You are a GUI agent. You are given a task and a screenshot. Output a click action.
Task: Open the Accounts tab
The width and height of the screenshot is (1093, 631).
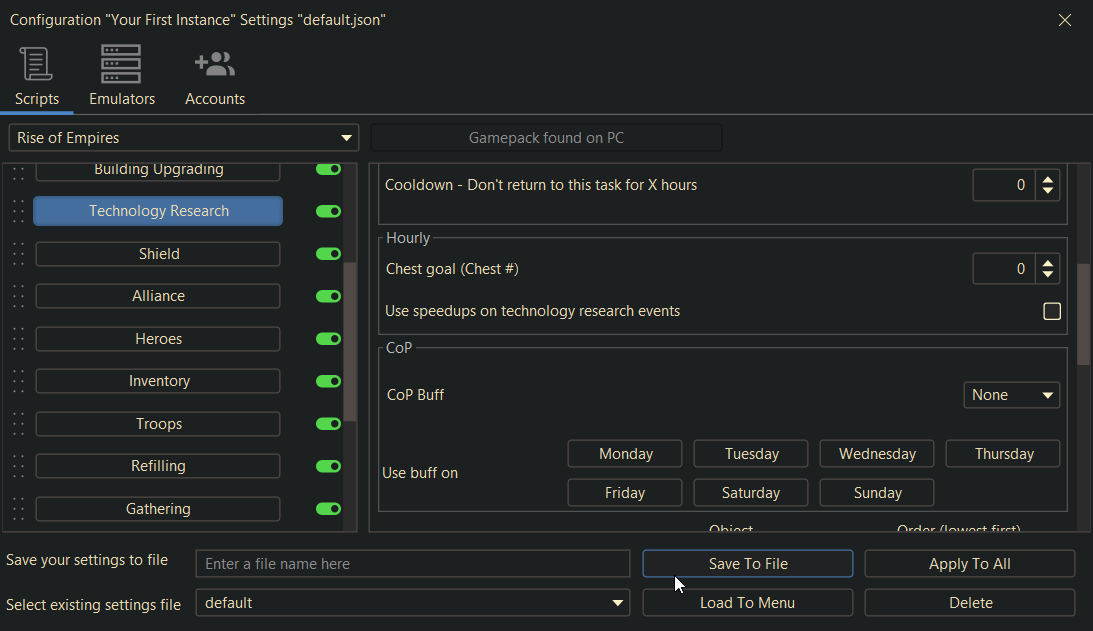215,76
